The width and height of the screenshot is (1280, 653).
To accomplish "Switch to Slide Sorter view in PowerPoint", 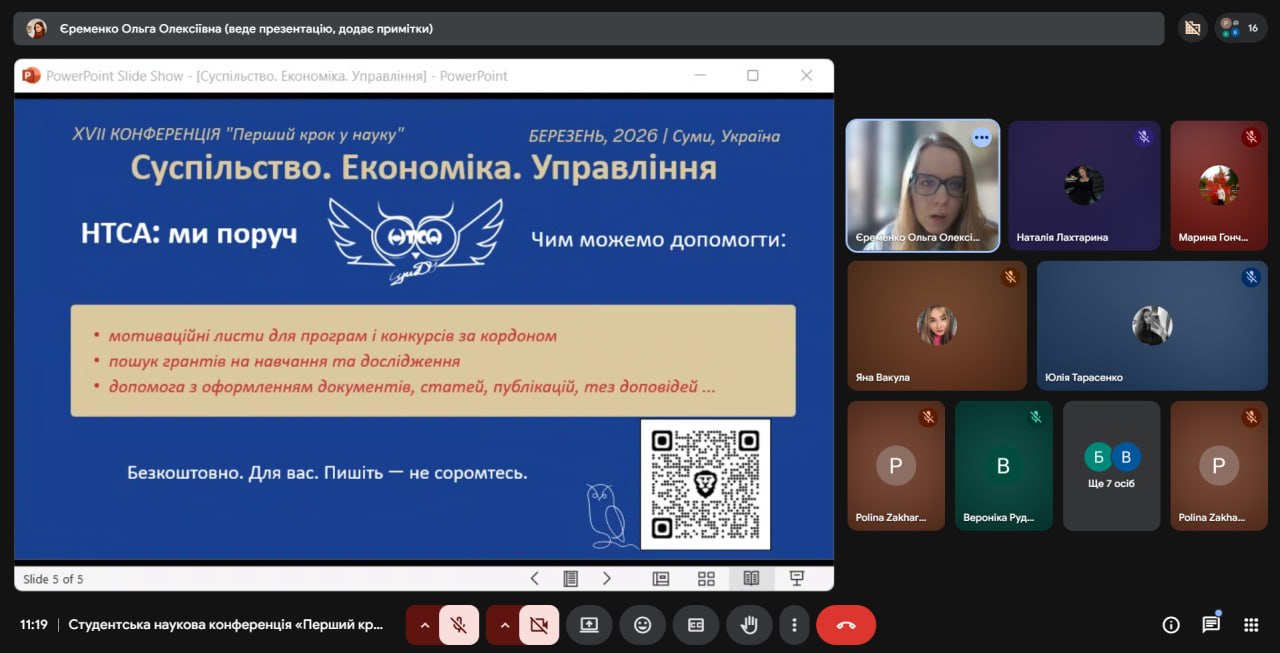I will (x=706, y=578).
